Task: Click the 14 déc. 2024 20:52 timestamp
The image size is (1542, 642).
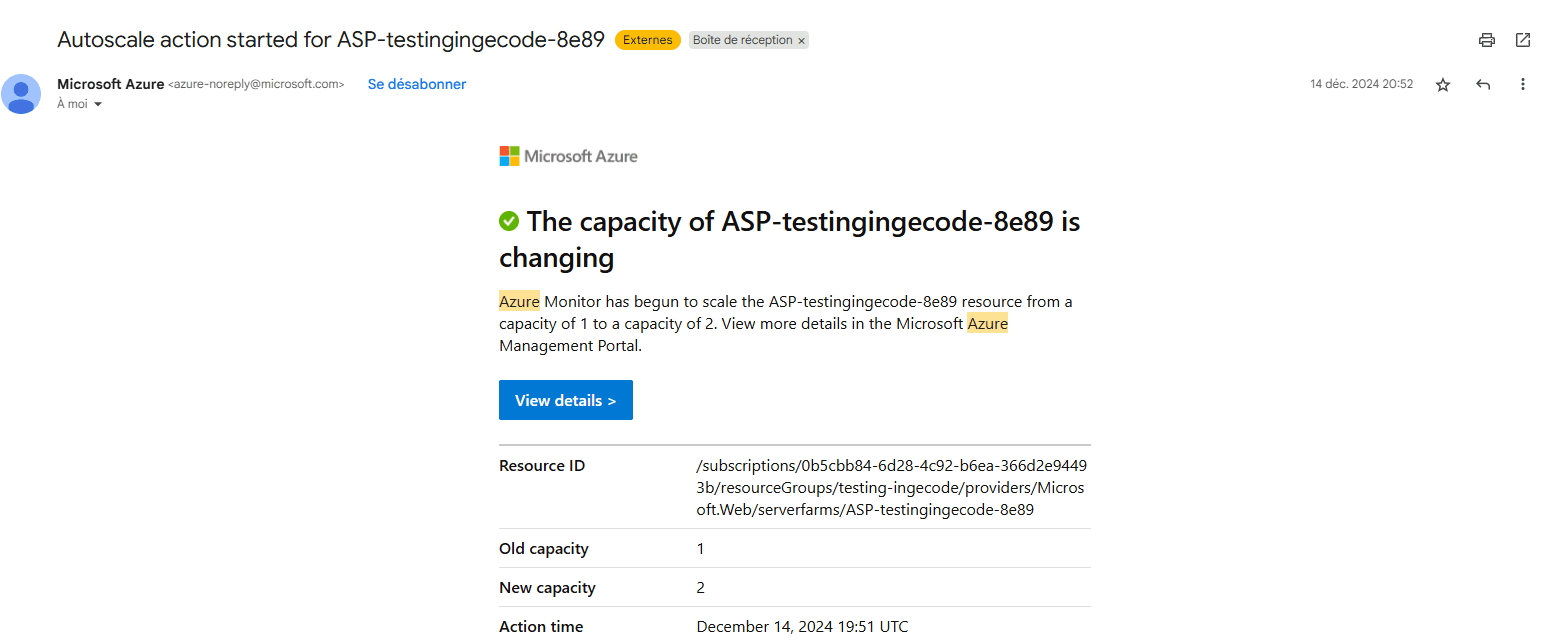Action: coord(1361,84)
